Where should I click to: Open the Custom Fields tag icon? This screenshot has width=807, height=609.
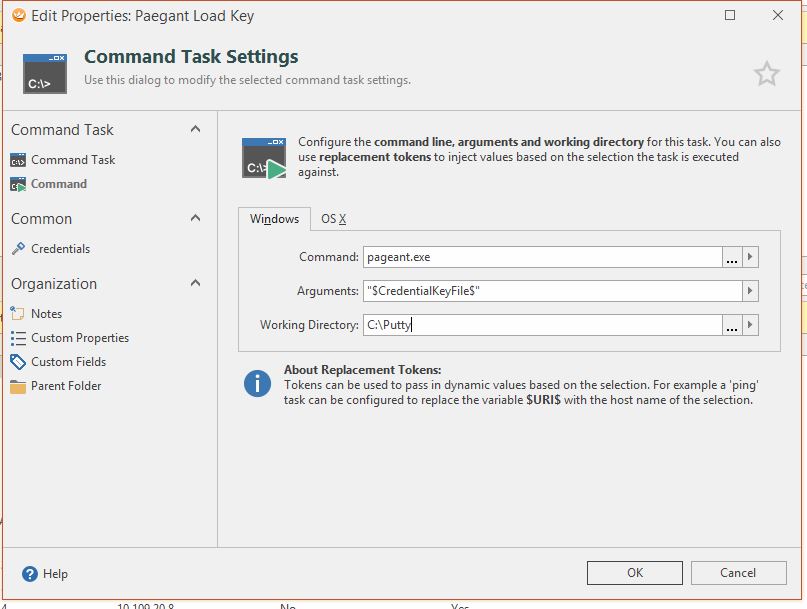18,362
